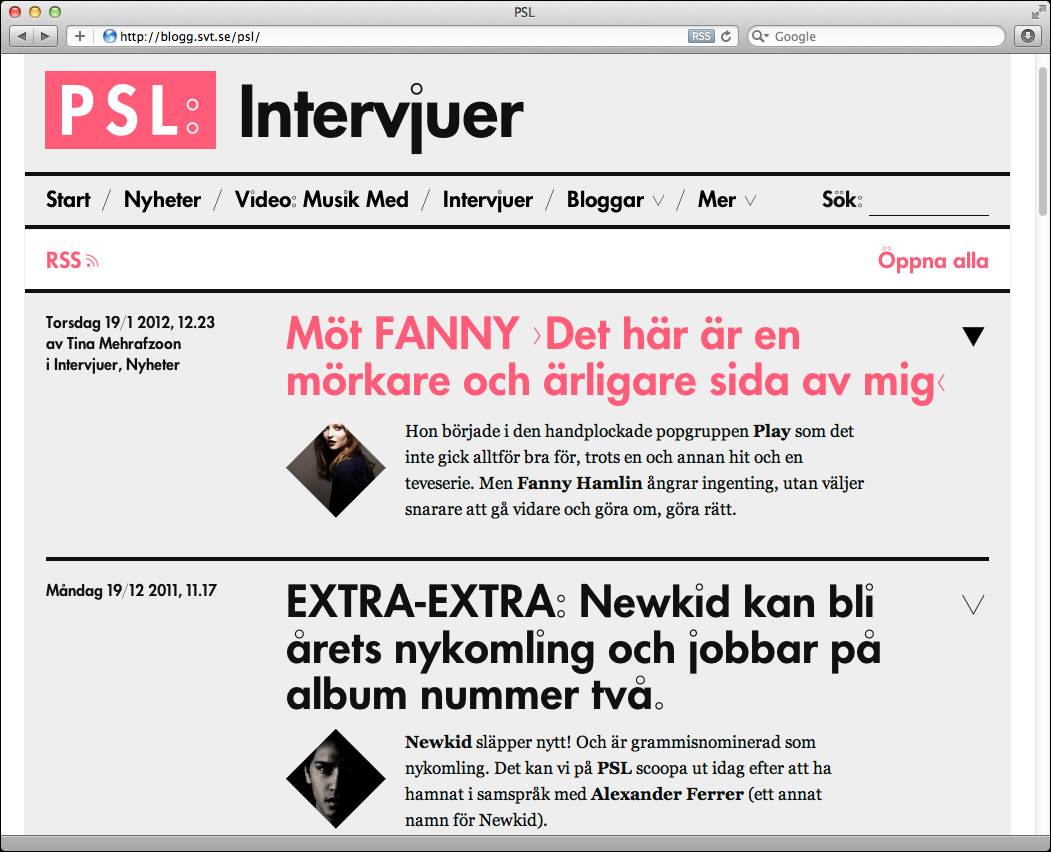The width and height of the screenshot is (1051, 852).
Task: Open the Möt FANNY article headline
Action: click(614, 359)
